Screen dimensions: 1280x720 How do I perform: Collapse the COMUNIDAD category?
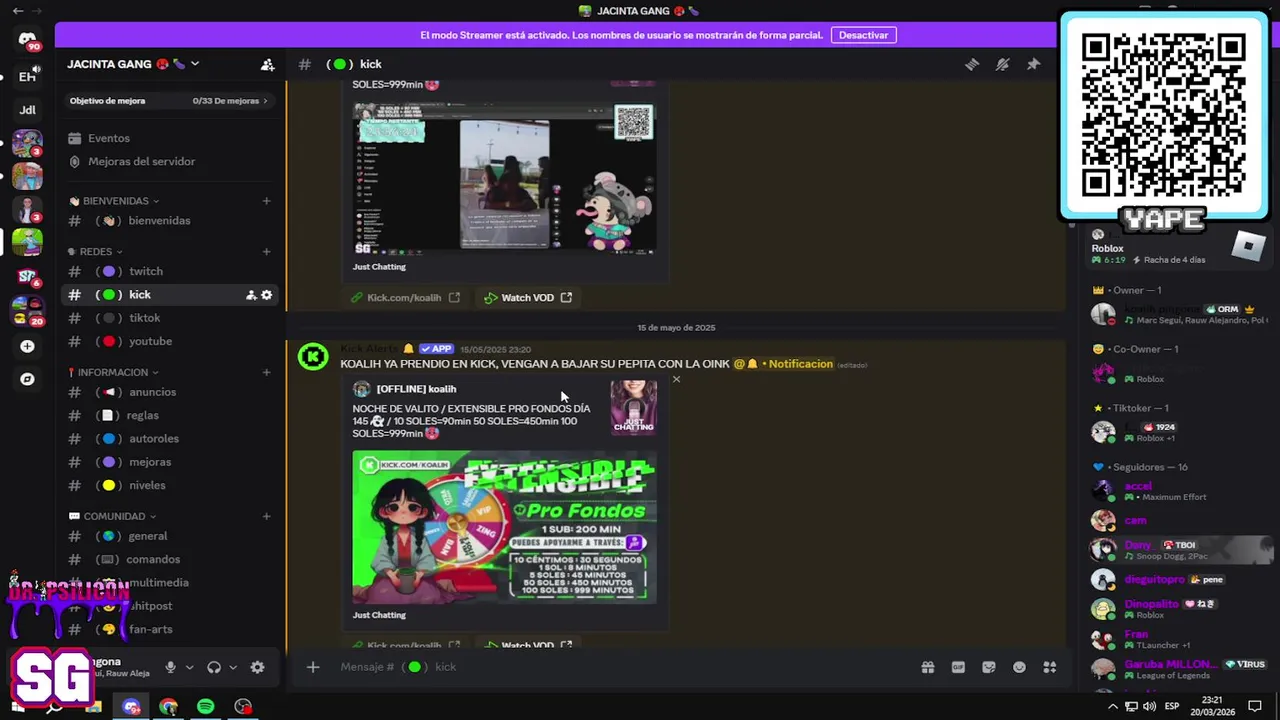pyautogui.click(x=114, y=516)
